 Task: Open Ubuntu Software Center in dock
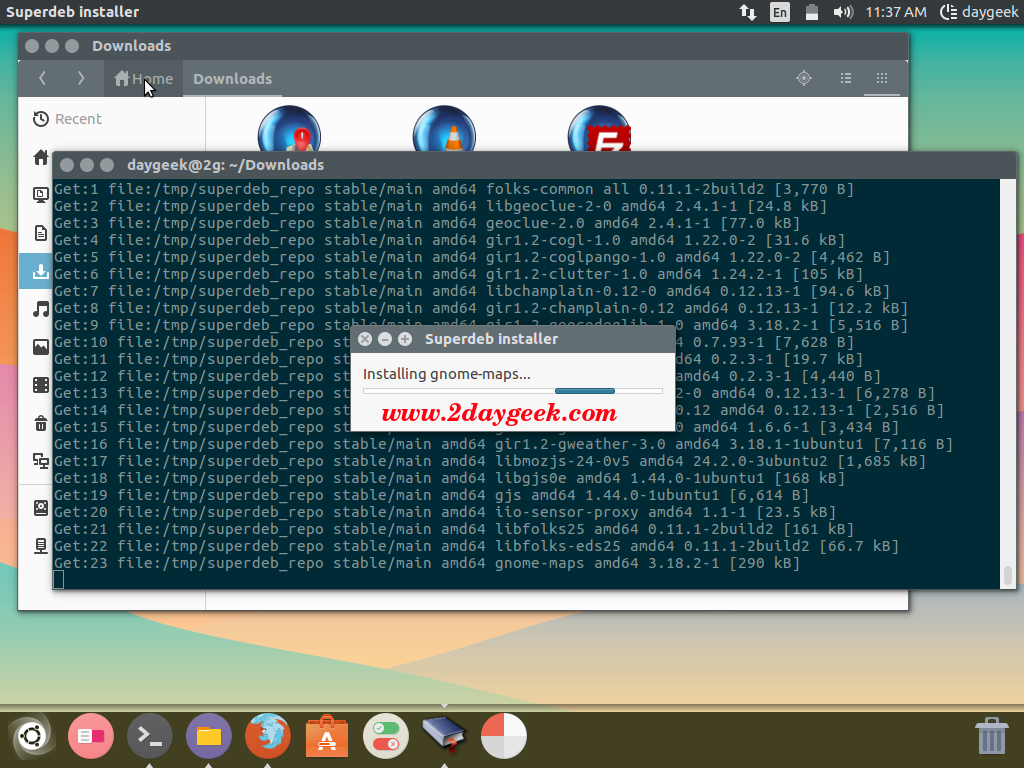point(327,737)
